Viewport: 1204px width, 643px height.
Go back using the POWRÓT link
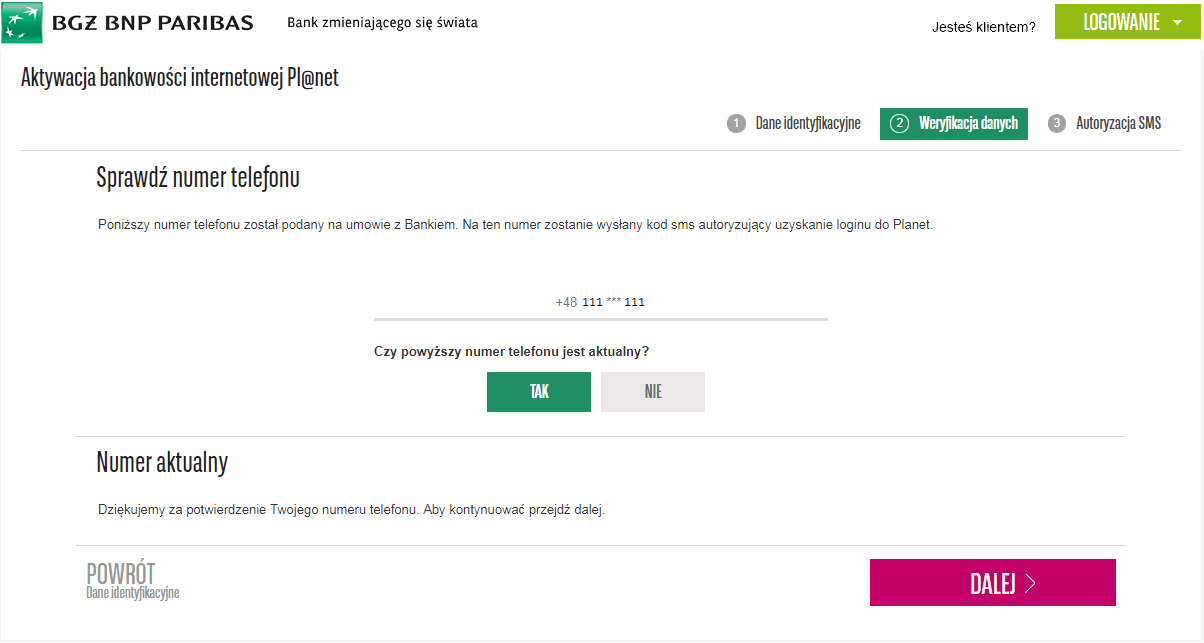[121, 574]
